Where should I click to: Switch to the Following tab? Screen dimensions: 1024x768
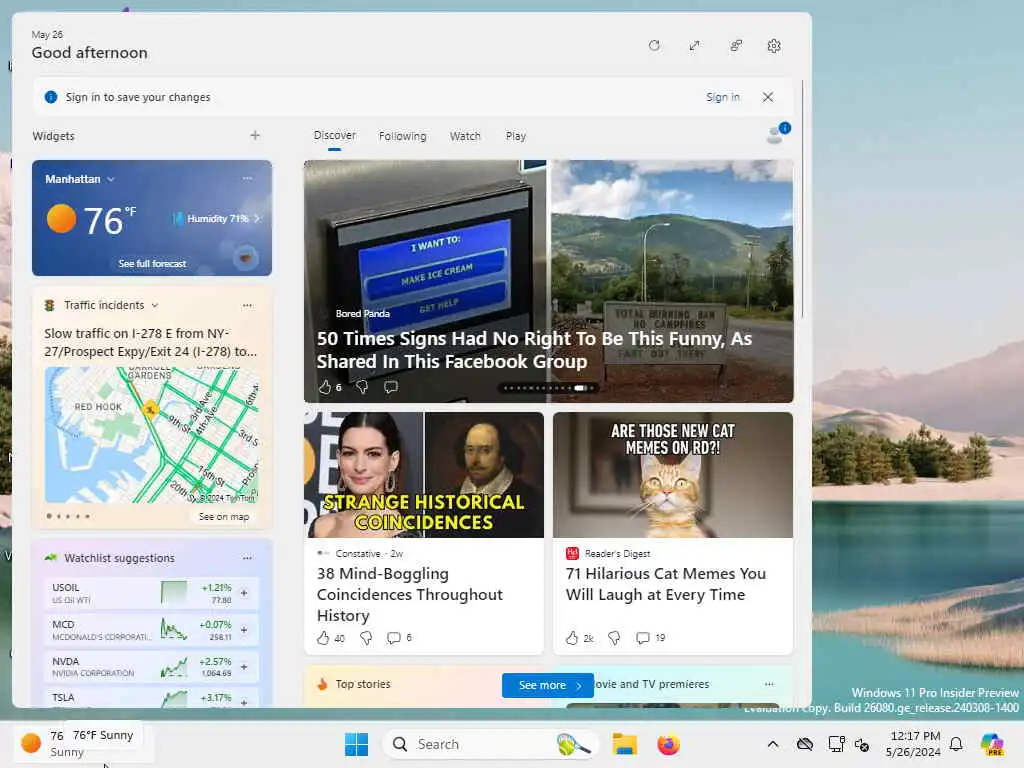click(x=402, y=136)
